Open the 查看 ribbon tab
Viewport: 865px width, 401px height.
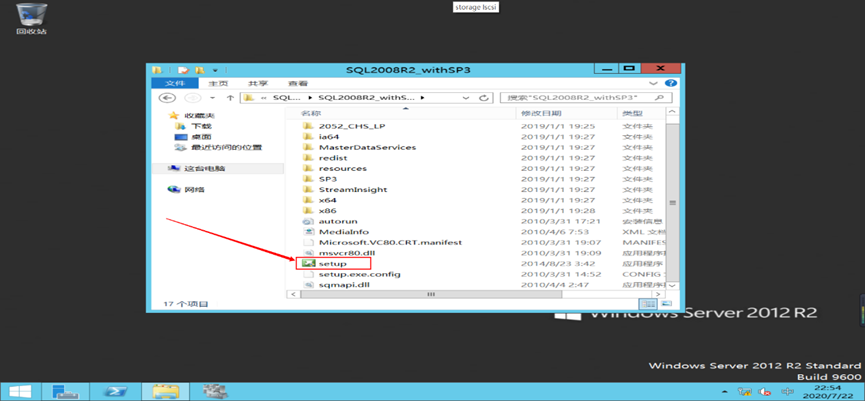coord(298,83)
